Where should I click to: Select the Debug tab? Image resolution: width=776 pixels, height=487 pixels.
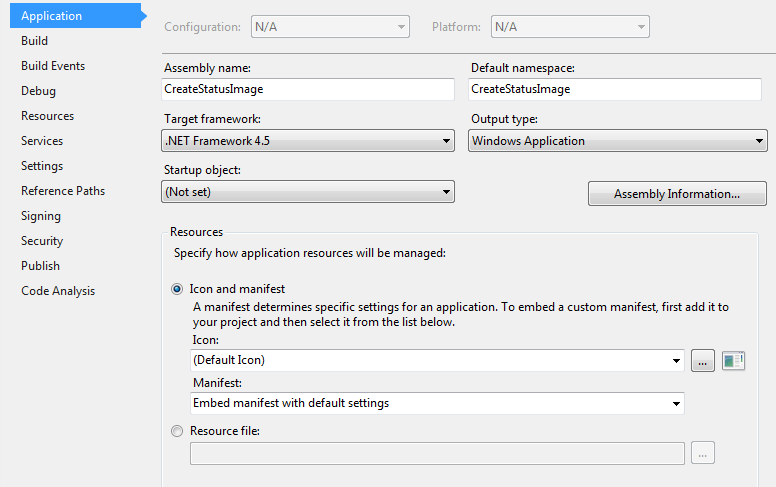click(x=39, y=91)
